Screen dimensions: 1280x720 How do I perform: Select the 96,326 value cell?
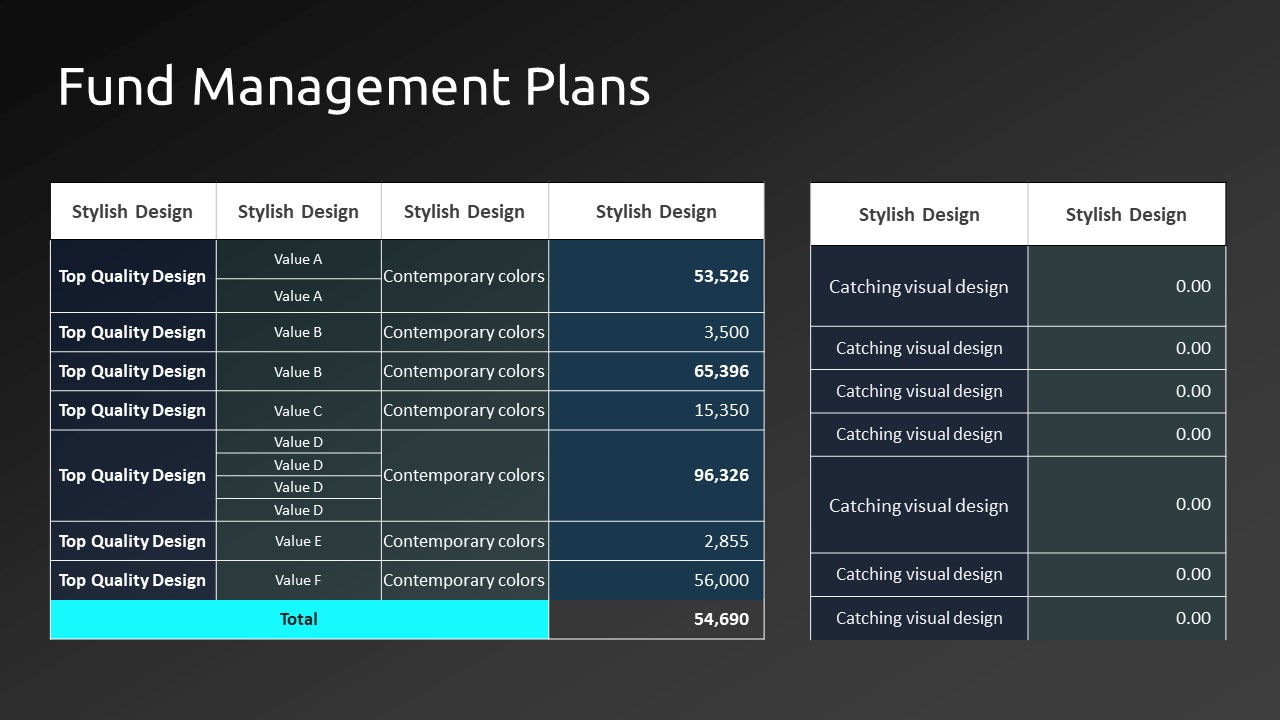[656, 475]
